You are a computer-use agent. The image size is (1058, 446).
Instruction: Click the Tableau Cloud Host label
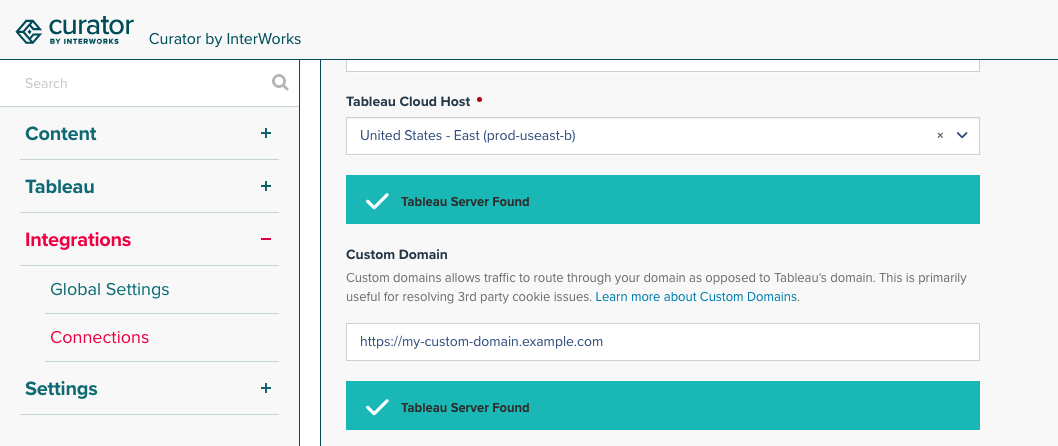click(x=408, y=102)
